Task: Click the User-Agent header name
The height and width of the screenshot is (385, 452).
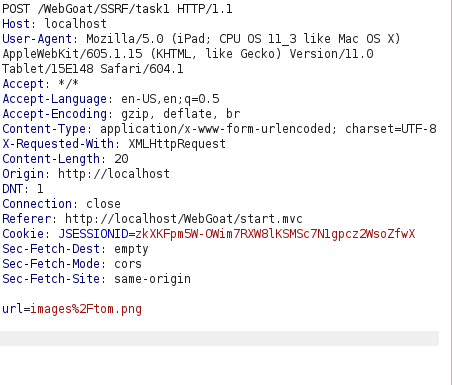Action: pos(37,39)
